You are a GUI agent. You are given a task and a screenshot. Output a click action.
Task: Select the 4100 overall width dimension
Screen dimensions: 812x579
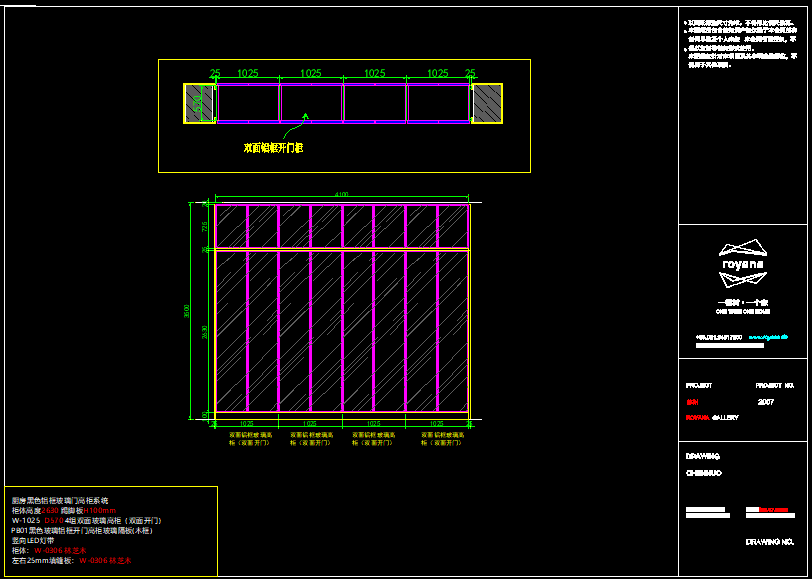342,195
